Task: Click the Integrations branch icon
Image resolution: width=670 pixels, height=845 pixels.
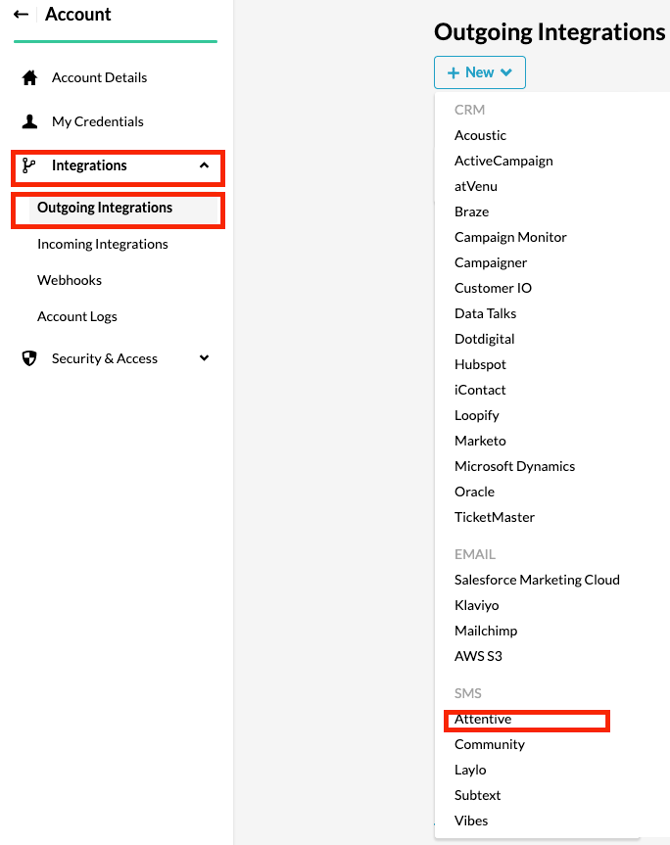Action: pos(29,166)
